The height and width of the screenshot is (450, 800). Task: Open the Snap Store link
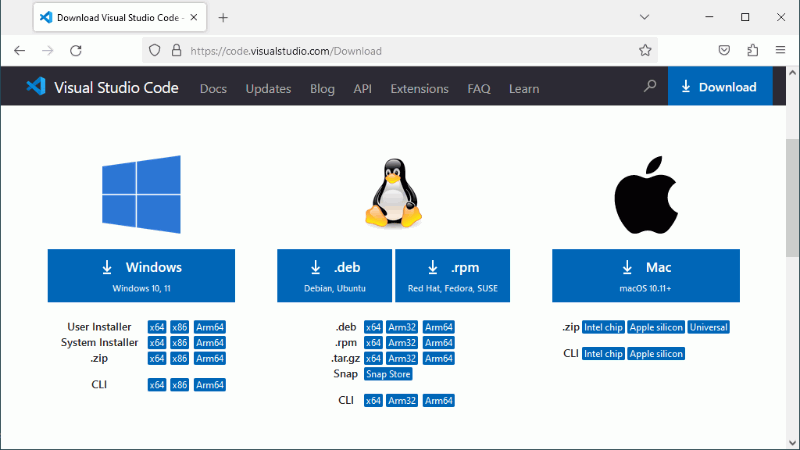coord(388,374)
